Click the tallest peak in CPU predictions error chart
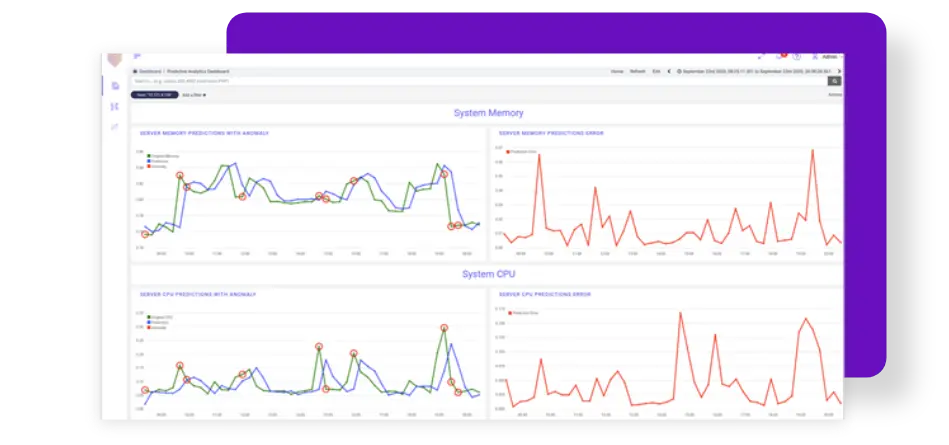949x445 pixels. (680, 314)
